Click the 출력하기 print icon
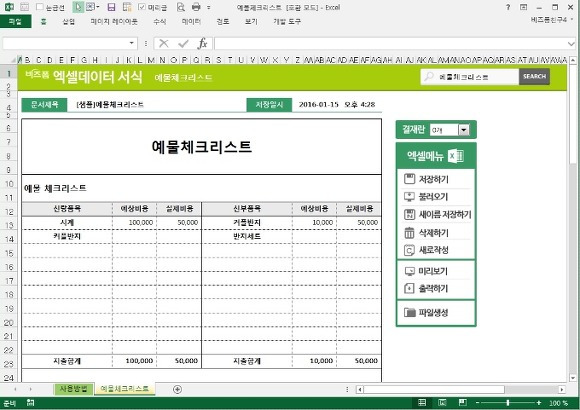 (409, 288)
